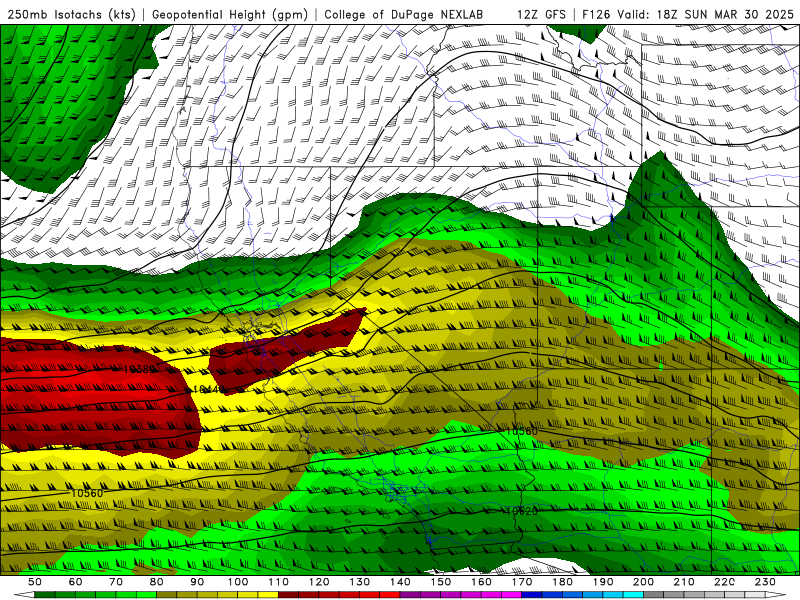Click the 'F126' forecast hour label
This screenshot has height=600, width=800.
tap(597, 14)
